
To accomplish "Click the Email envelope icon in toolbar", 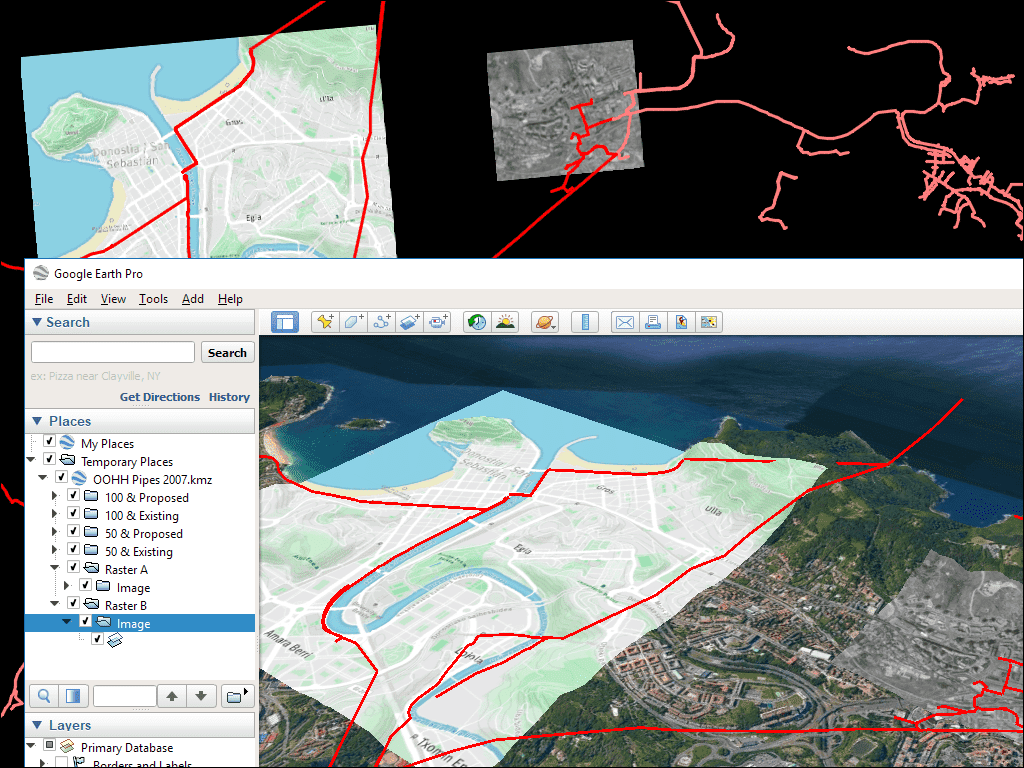I will (x=625, y=322).
